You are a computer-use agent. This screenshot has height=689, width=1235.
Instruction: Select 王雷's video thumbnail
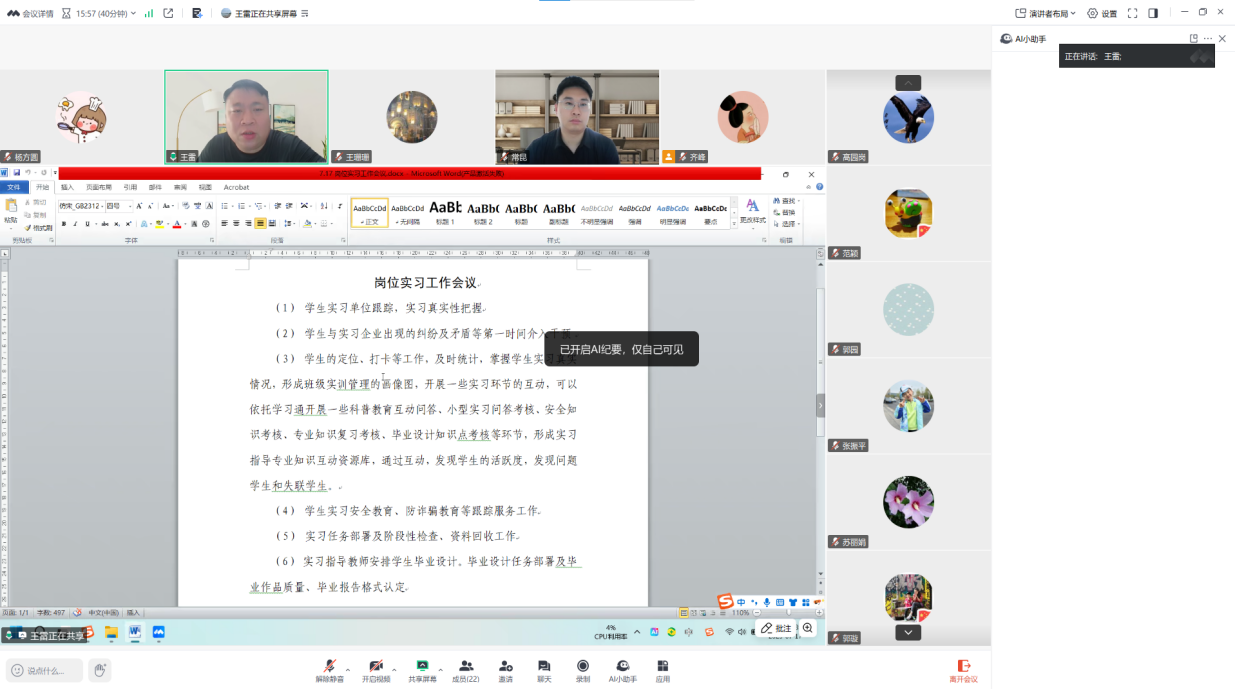pyautogui.click(x=246, y=117)
